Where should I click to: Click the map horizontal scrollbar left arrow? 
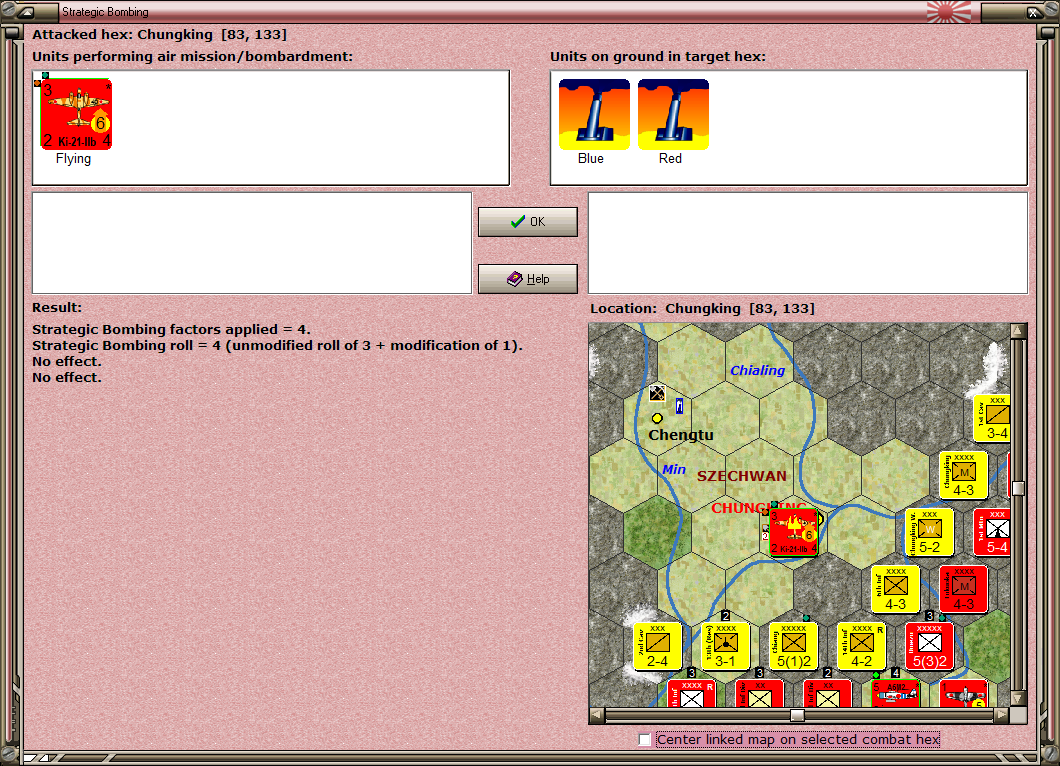click(596, 715)
